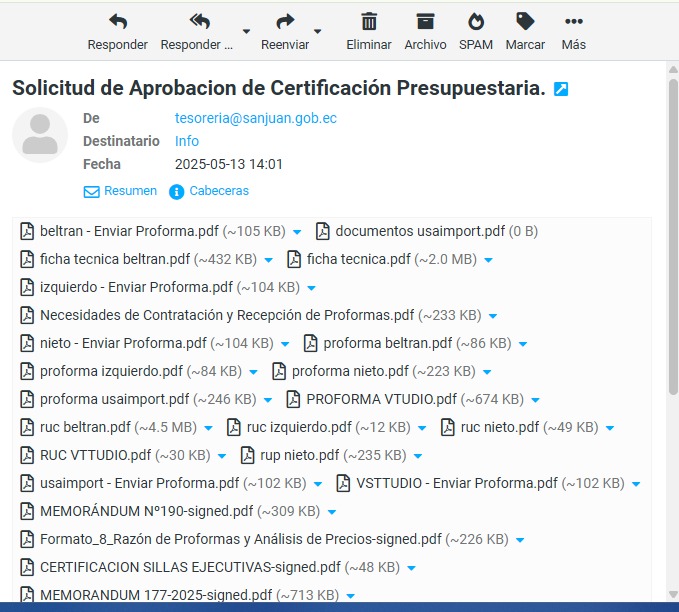Expand the Reenviar options dropdown arrow
This screenshot has width=679, height=612.
[318, 30]
